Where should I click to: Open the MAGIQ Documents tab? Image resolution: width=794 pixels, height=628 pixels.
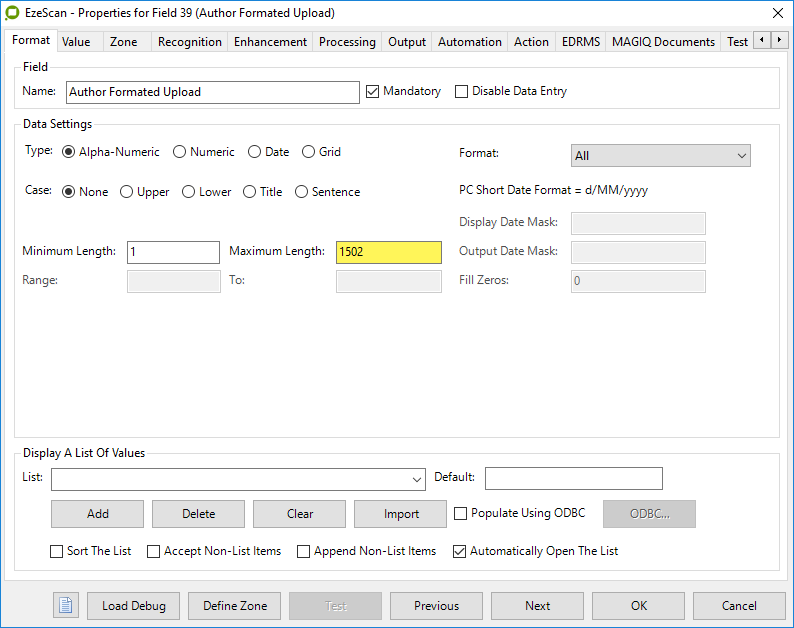pos(663,41)
